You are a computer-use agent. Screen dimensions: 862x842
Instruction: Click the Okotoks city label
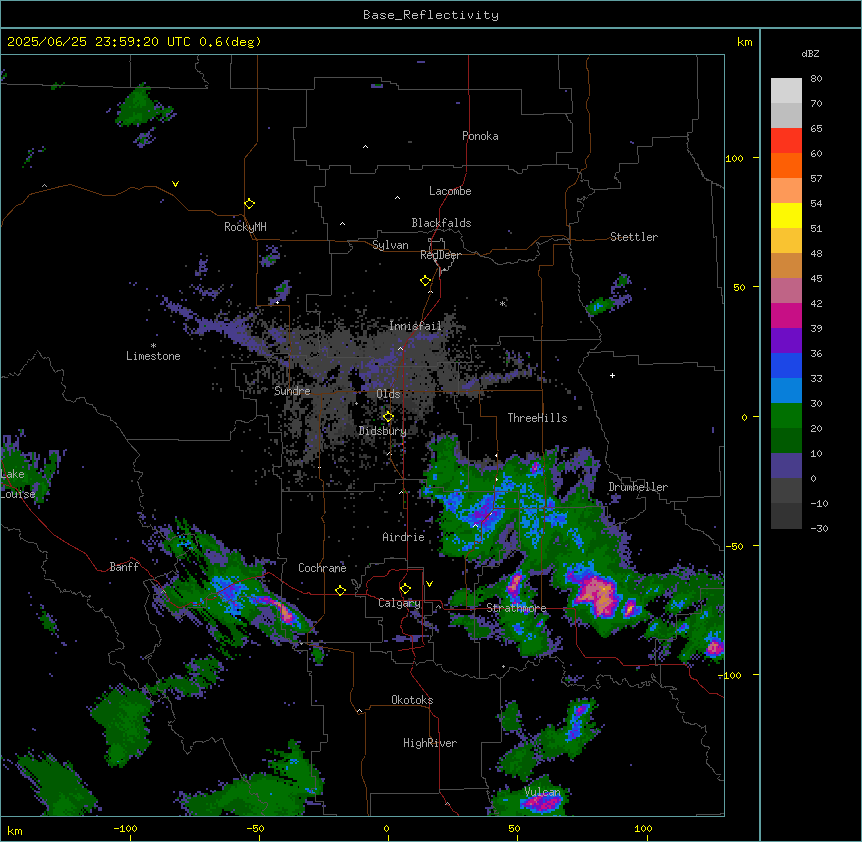(x=412, y=700)
